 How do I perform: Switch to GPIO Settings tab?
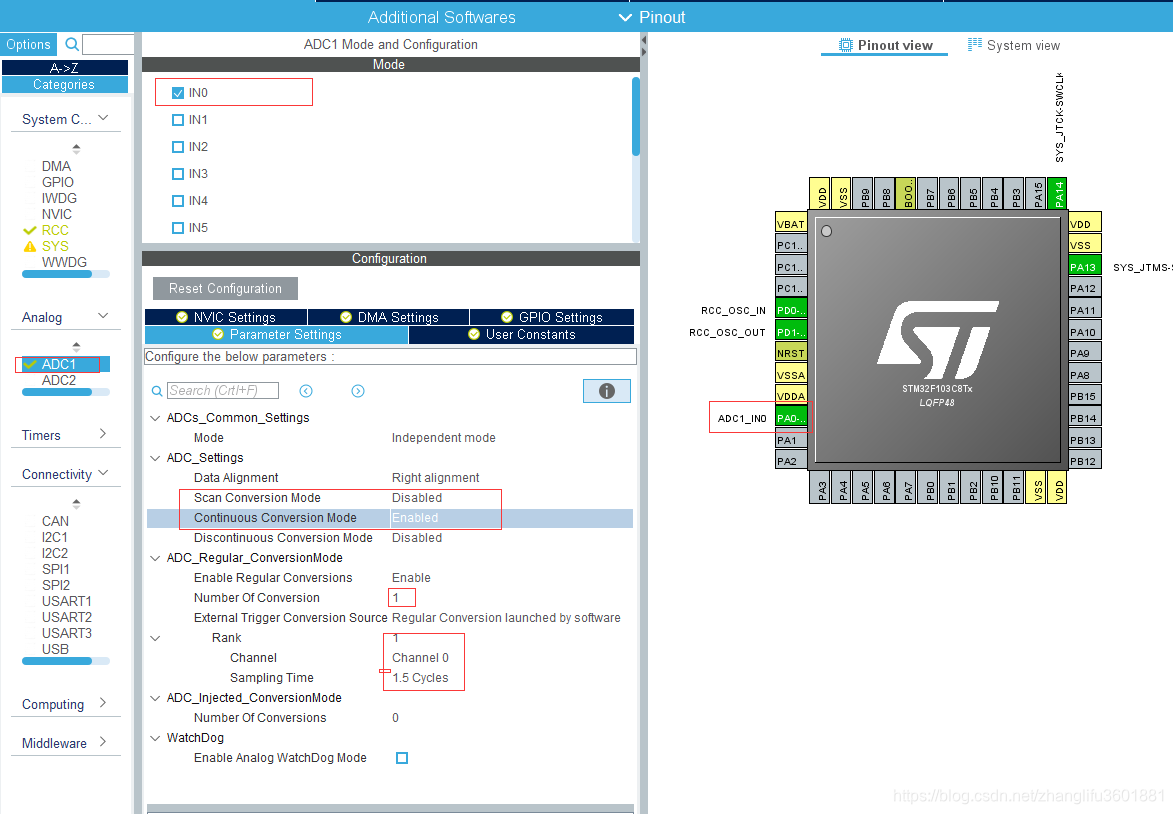pos(551,317)
